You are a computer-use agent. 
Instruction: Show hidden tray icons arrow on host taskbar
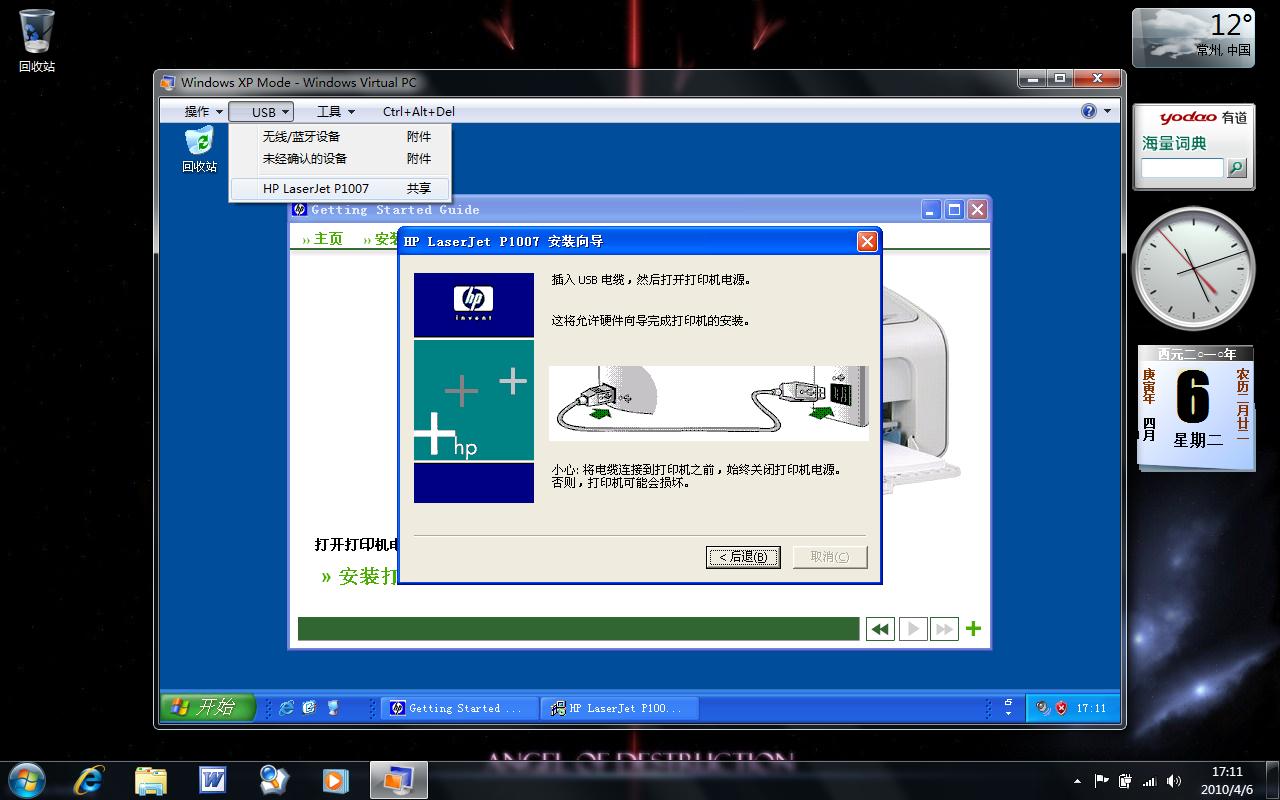point(1077,781)
